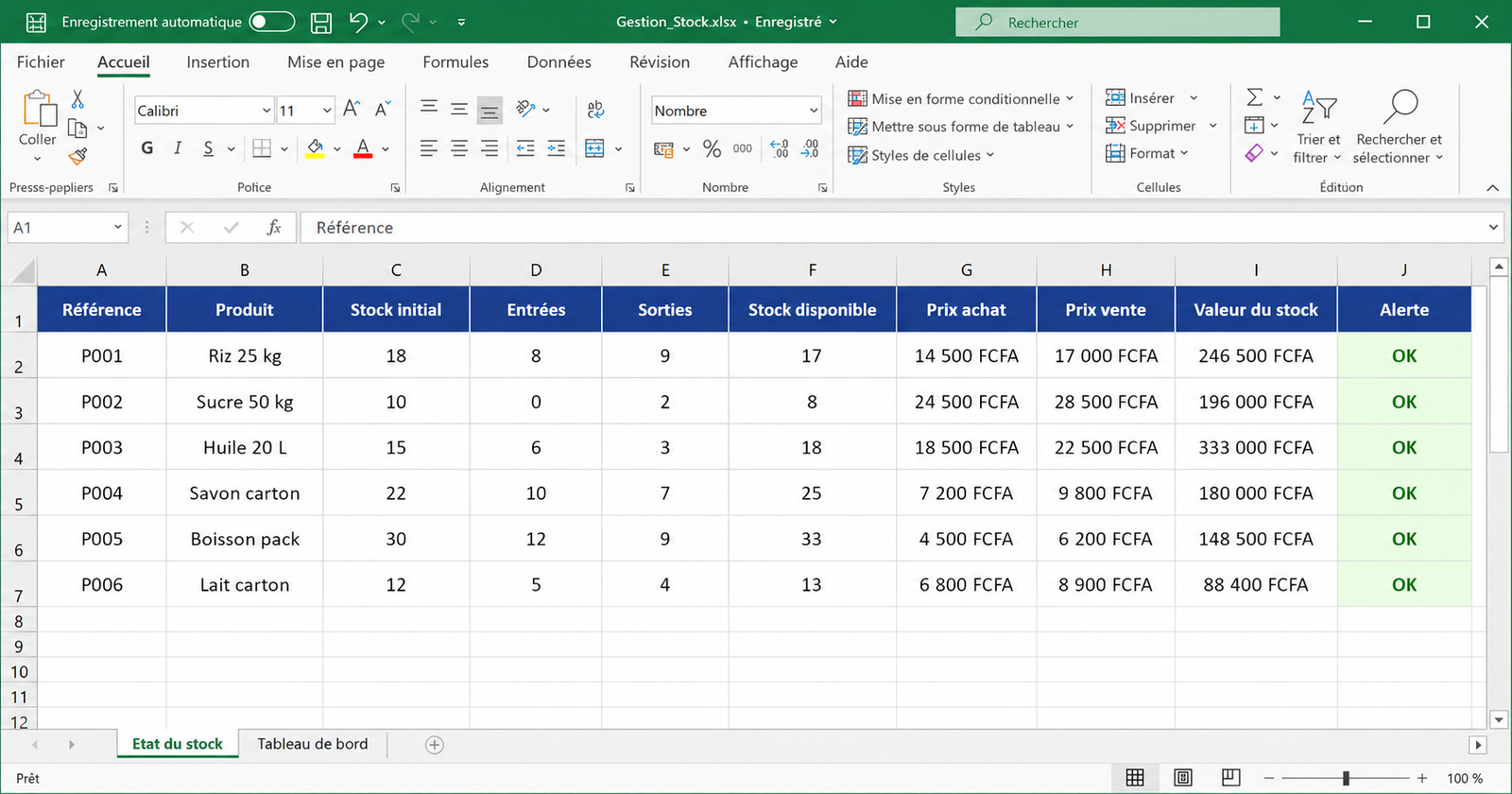Viewport: 1512px width, 794px height.
Task: Open the font size 11 dropdown
Action: tap(327, 111)
